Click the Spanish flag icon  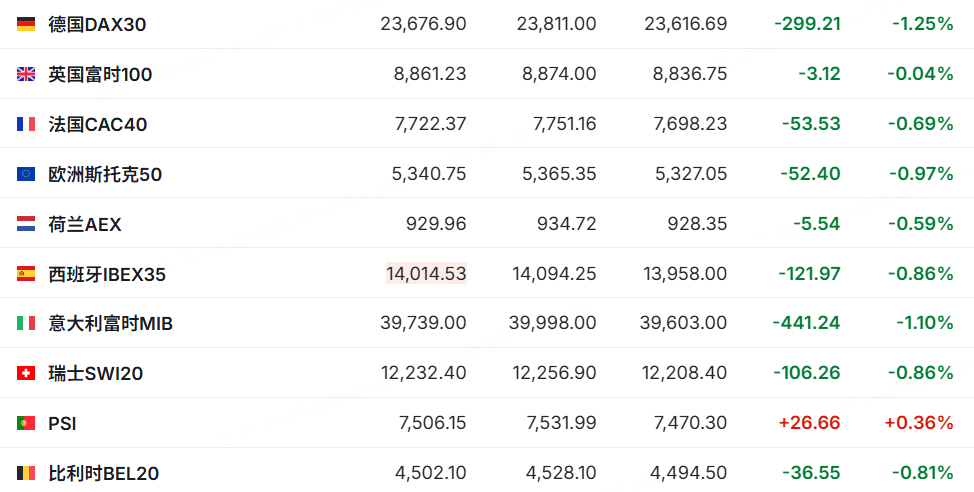(25, 274)
